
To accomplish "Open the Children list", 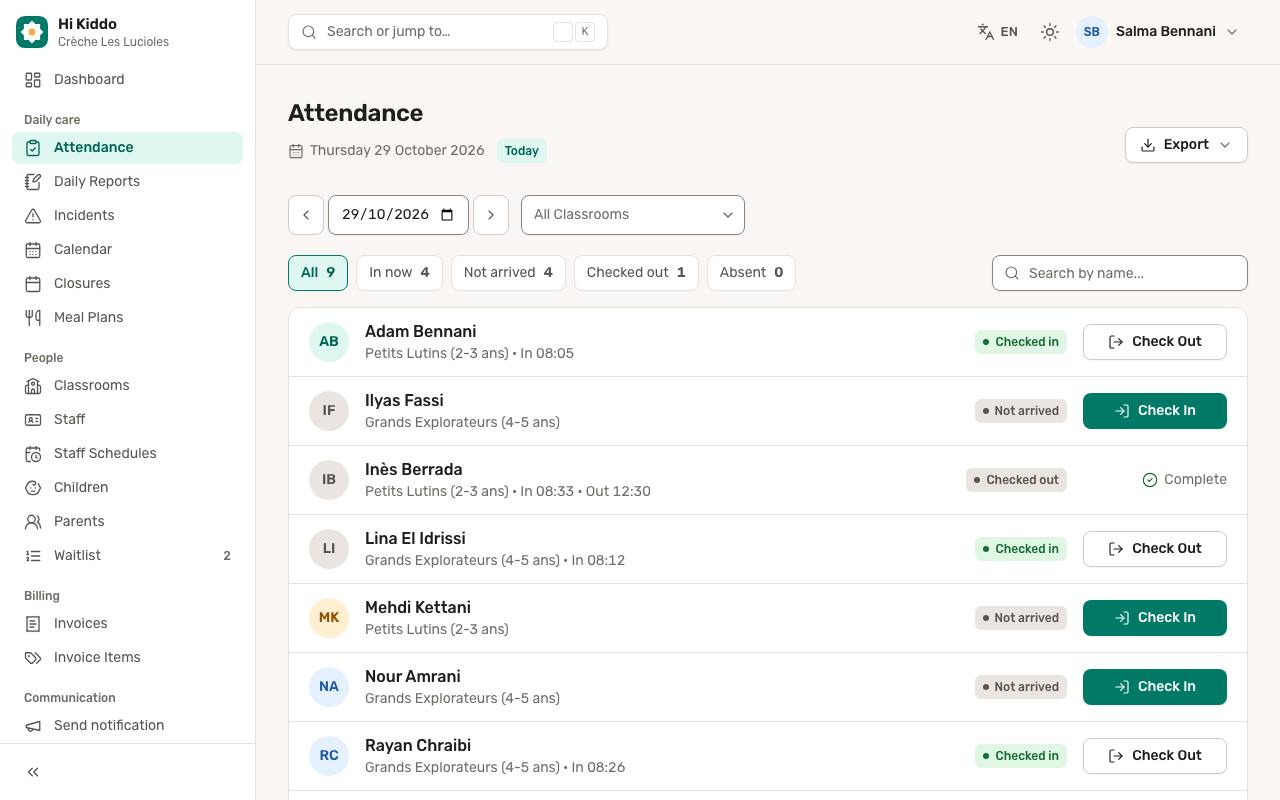I will click(127, 487).
